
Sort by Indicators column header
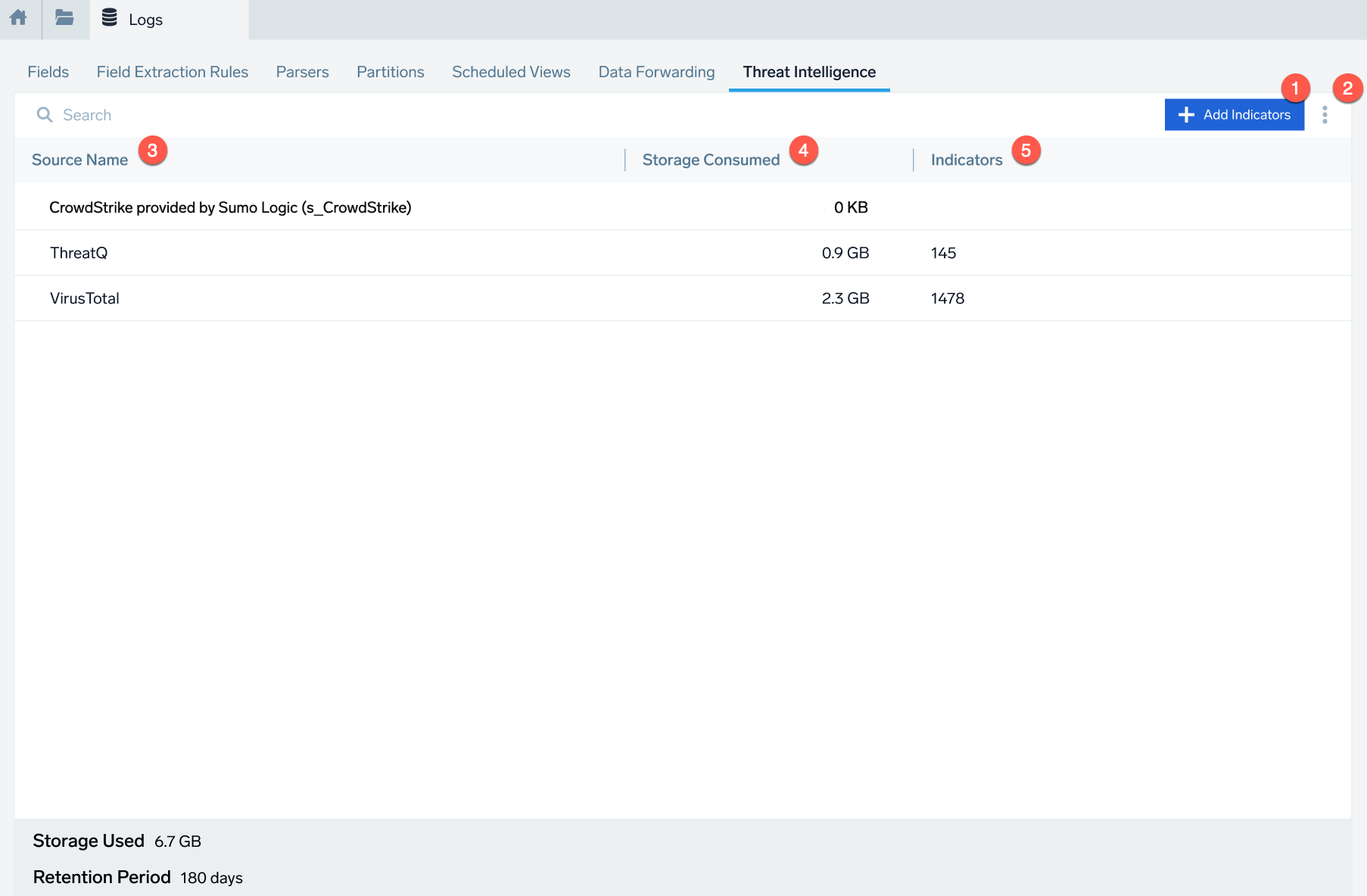coord(967,160)
